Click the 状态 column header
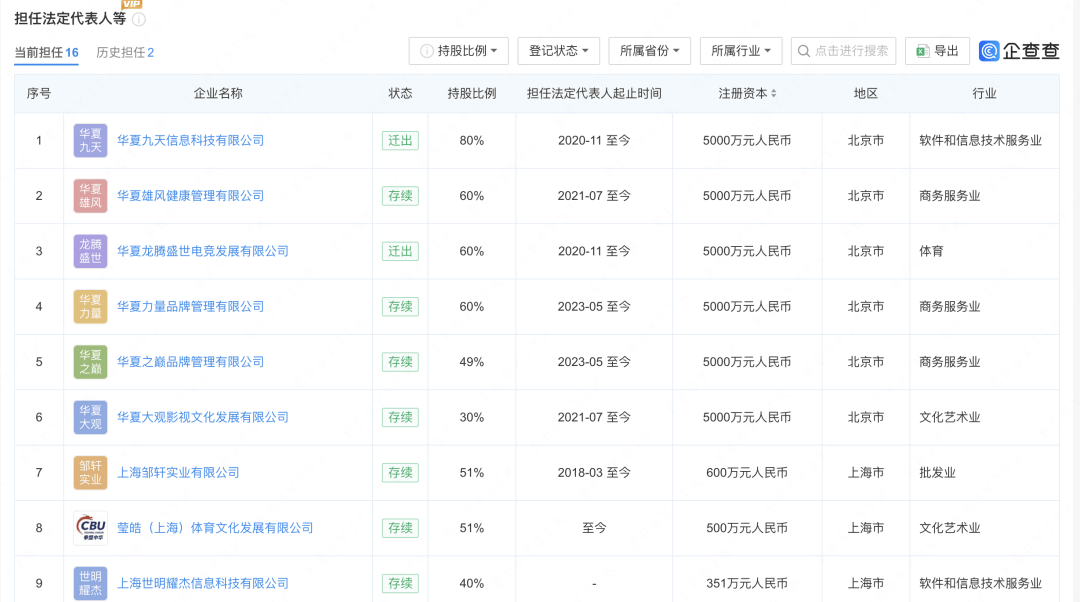1080x602 pixels. (400, 94)
